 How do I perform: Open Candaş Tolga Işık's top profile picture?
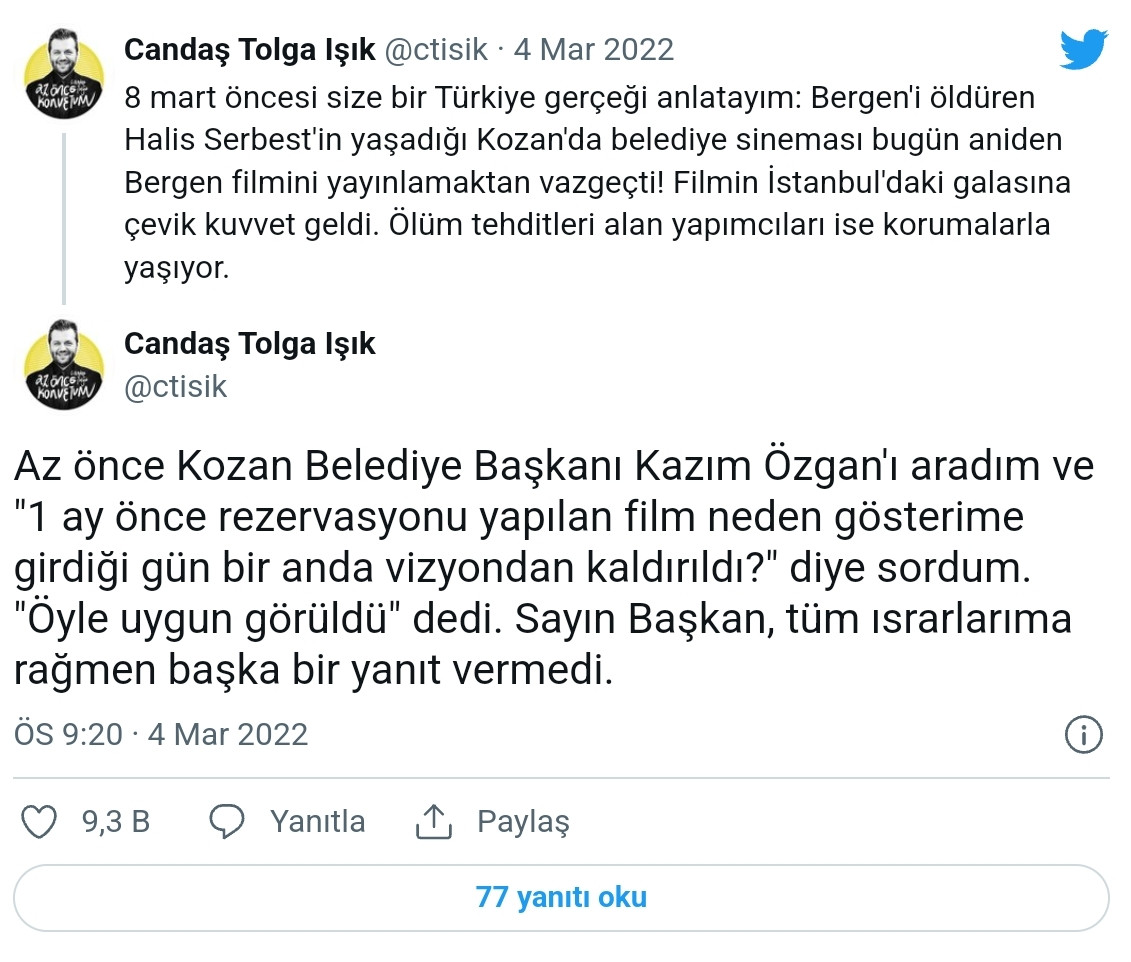[62, 63]
